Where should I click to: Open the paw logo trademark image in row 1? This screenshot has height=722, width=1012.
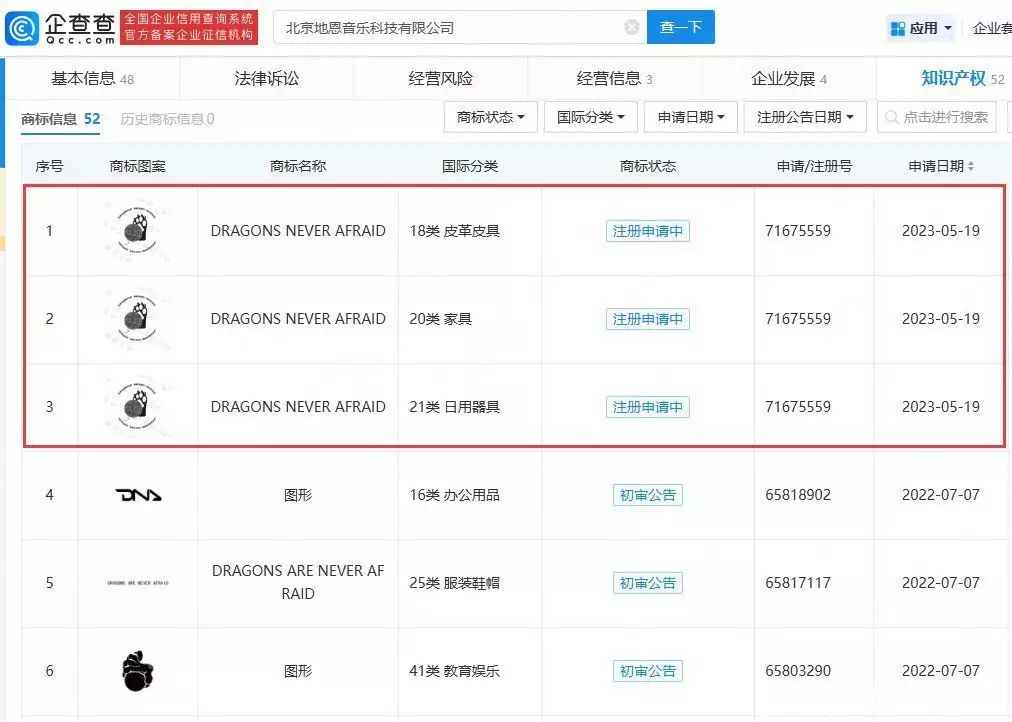[x=138, y=231]
